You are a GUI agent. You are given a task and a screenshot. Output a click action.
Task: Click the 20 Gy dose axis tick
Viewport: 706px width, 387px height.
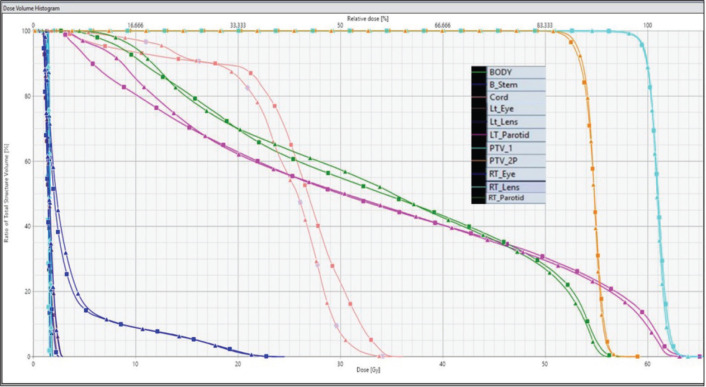(238, 363)
